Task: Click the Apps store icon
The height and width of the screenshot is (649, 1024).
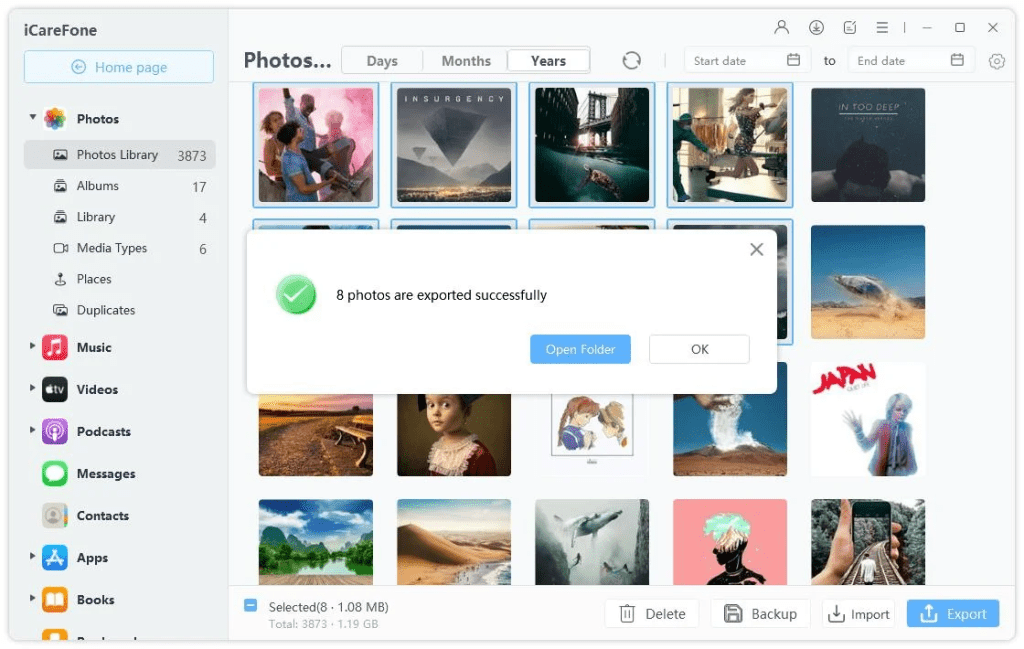Action: (x=55, y=558)
